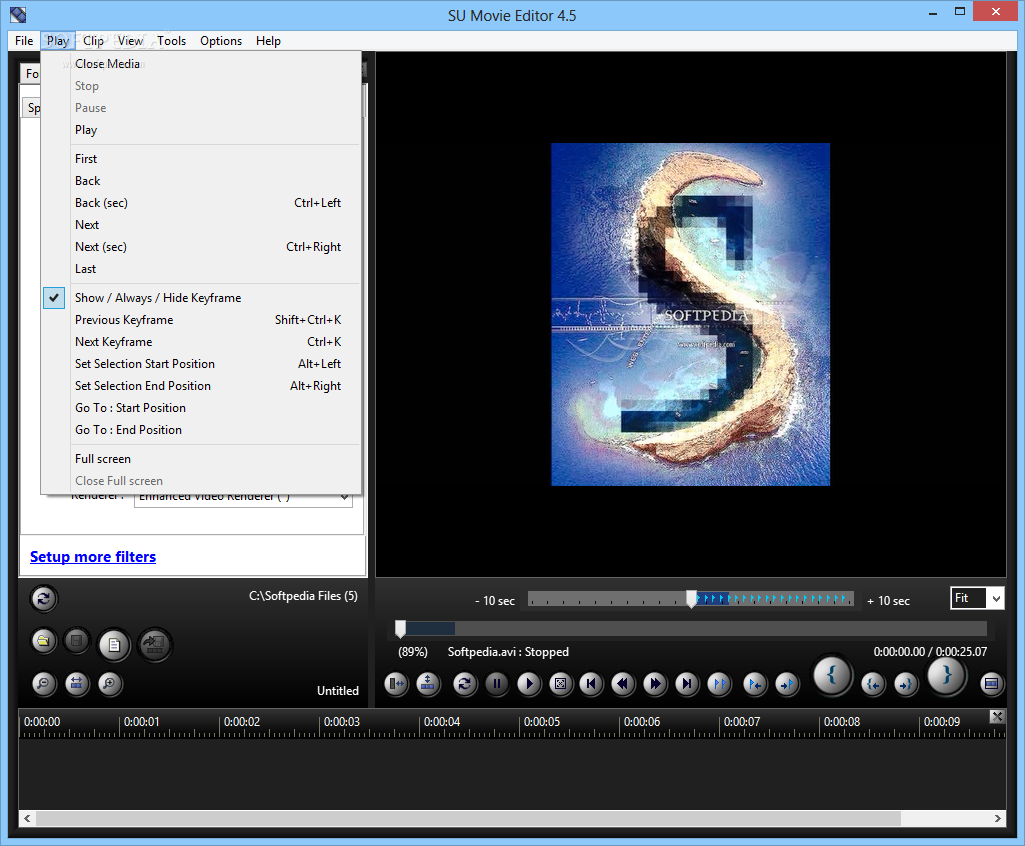
Task: Choose Next Keyframe menu entry
Action: click(201, 341)
